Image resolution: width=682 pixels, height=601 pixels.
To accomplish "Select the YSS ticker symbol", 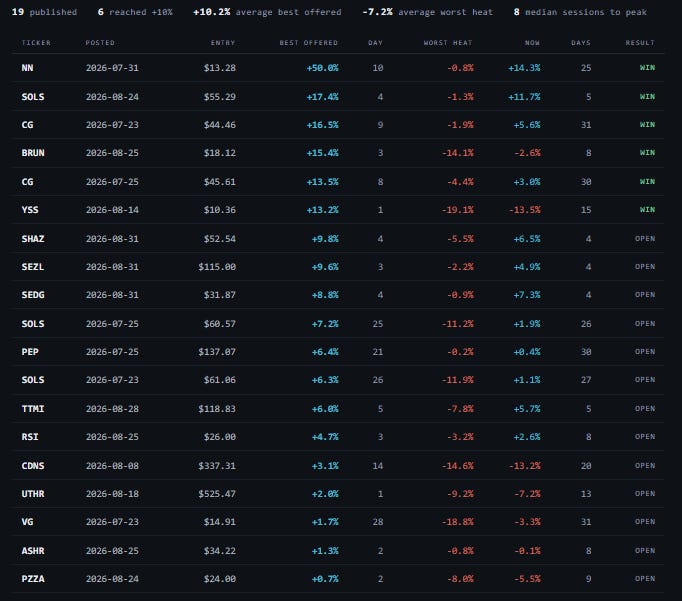I will (30, 210).
